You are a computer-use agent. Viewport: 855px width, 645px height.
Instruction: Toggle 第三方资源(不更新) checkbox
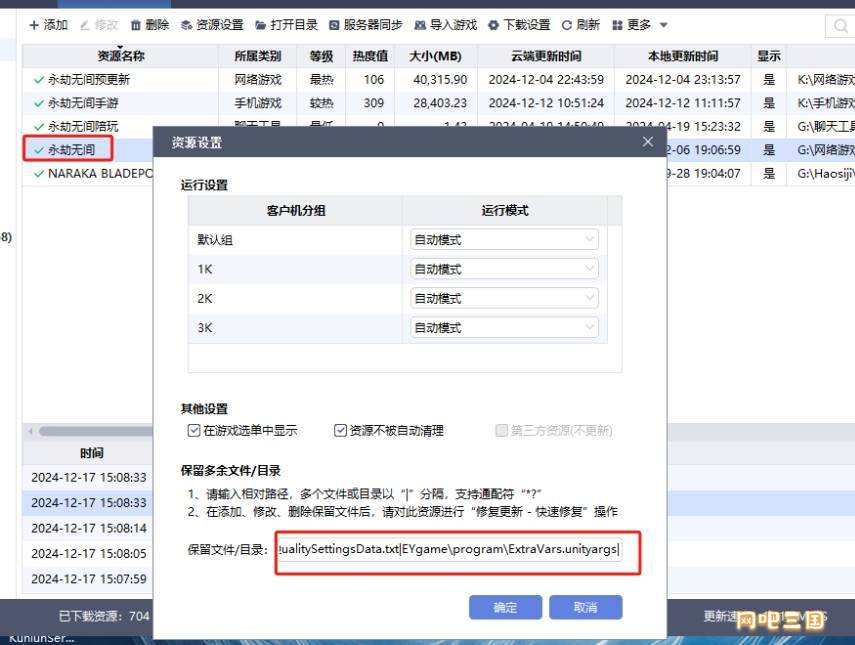click(501, 431)
